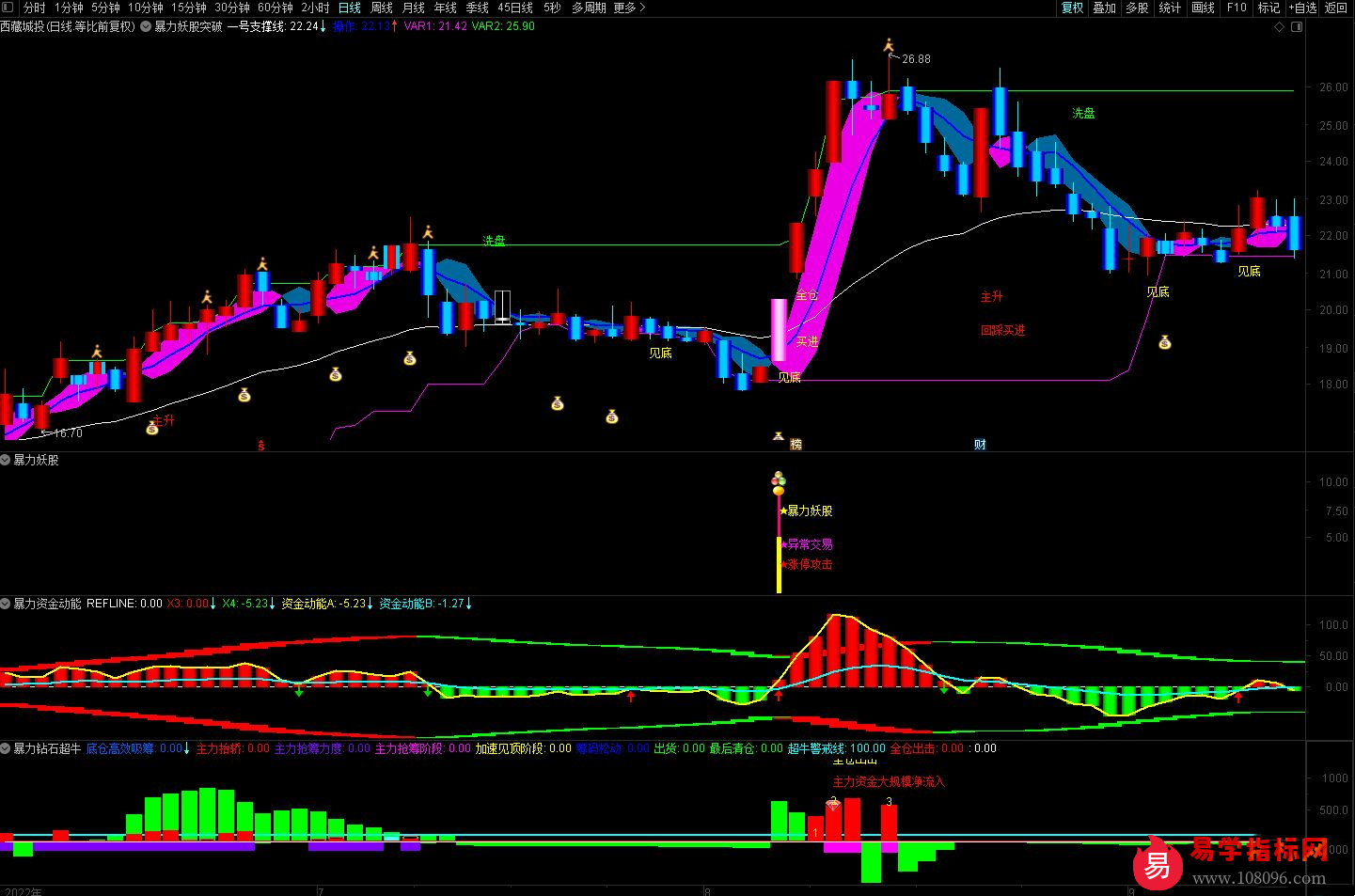The height and width of the screenshot is (896, 1355).
Task: Expand the 暴力钻石超牛 panel dropdown
Action: pyautogui.click(x=6, y=748)
